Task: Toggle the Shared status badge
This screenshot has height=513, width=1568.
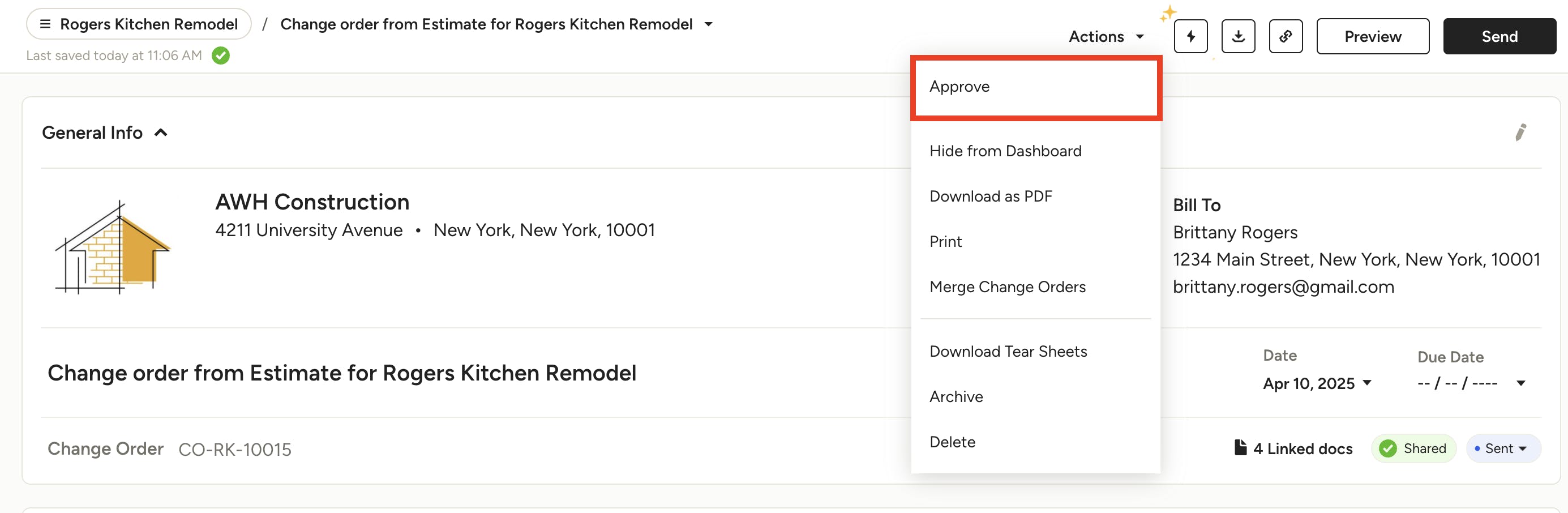Action: coord(1413,448)
